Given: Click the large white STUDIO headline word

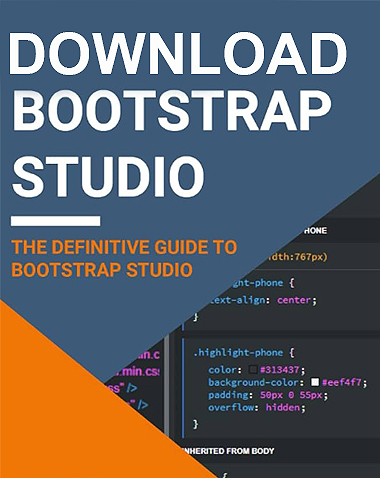Looking at the screenshot, I should (x=108, y=176).
